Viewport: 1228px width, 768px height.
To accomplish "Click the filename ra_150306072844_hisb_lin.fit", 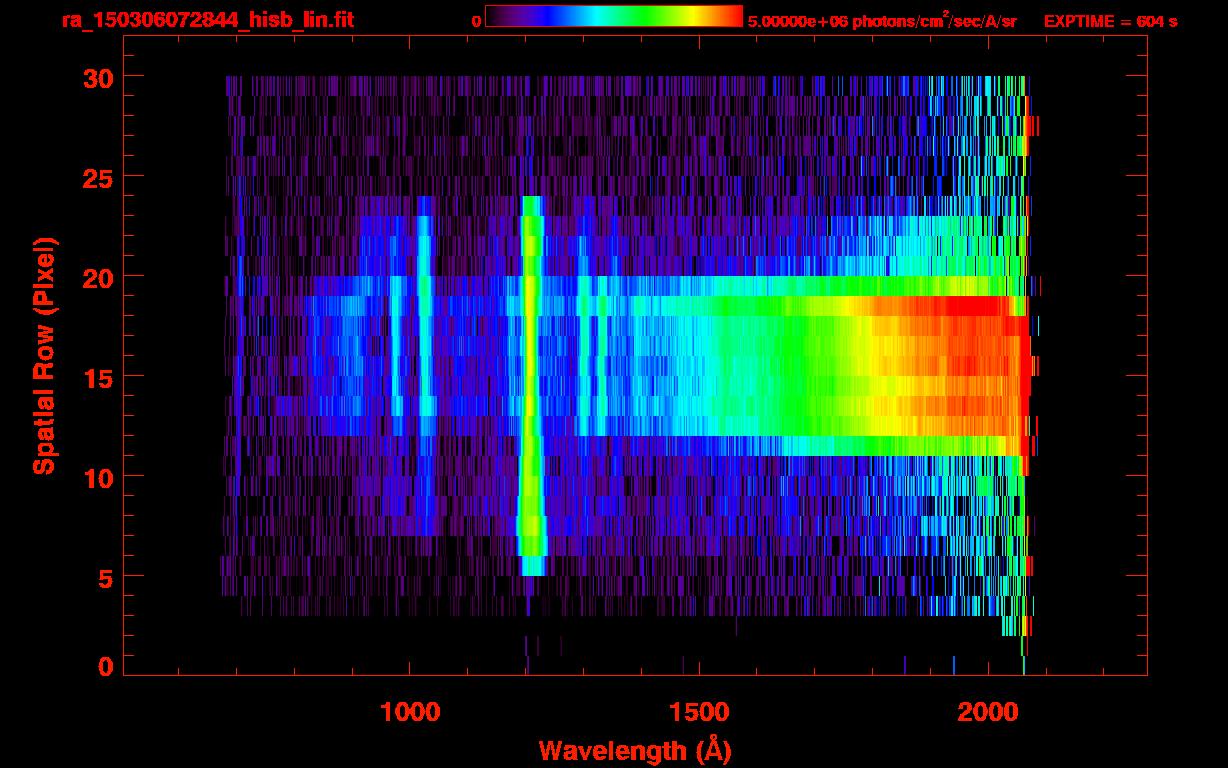I will point(207,20).
